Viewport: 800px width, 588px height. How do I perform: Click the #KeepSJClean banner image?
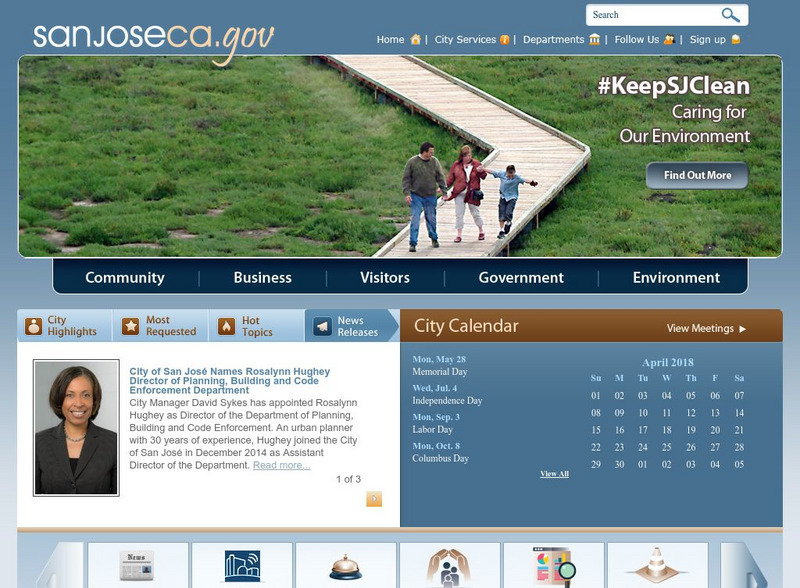(400, 156)
